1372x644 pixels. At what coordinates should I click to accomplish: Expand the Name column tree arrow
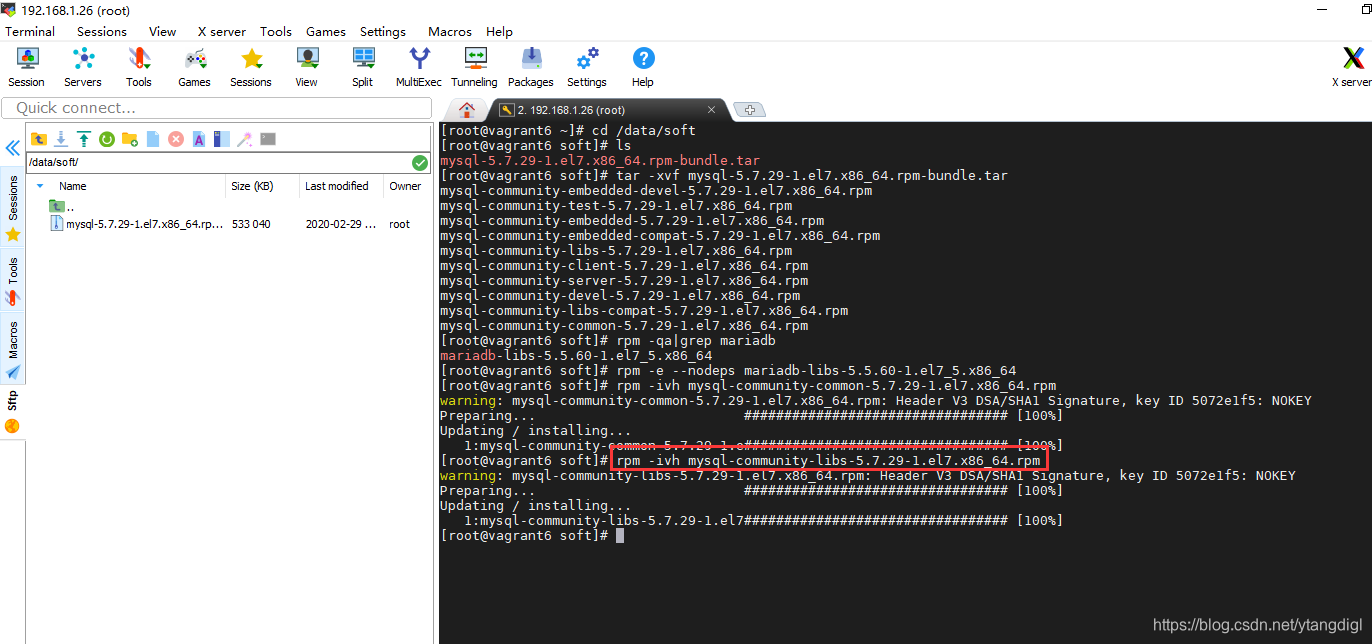(x=40, y=186)
